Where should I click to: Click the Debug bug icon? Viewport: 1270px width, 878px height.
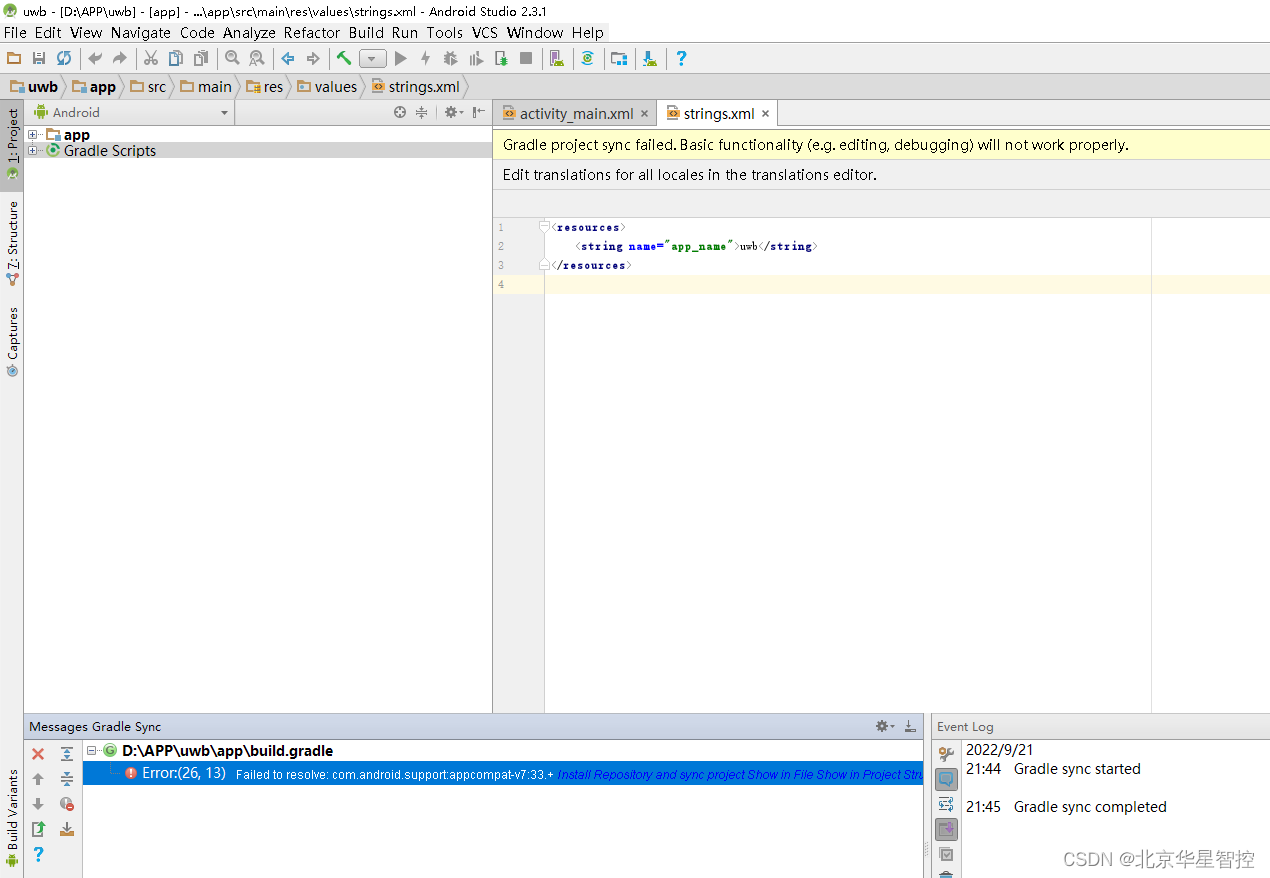450,59
